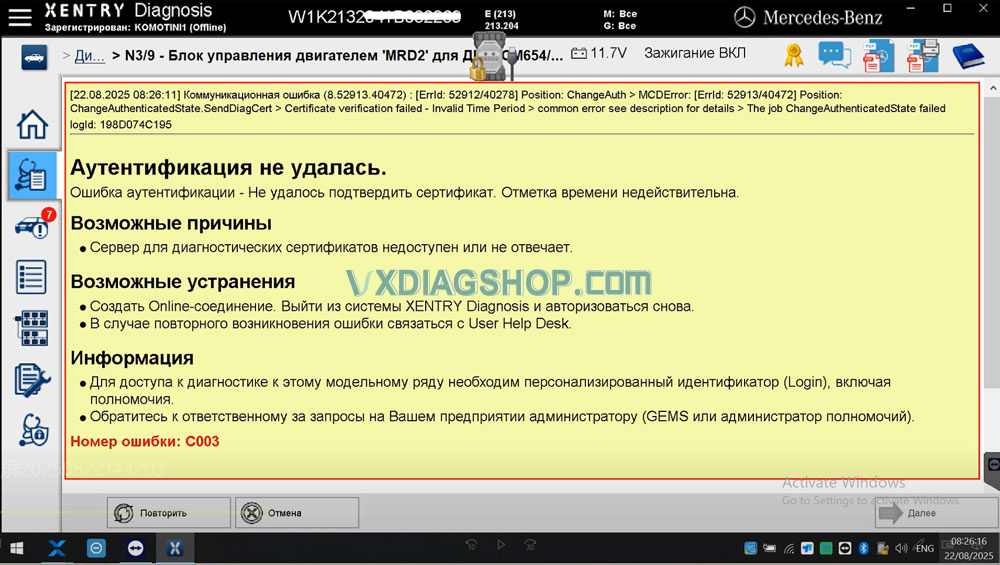Viewport: 1000px width, 565px height.
Task: Click the TeamViewer tray icon
Action: click(845, 548)
